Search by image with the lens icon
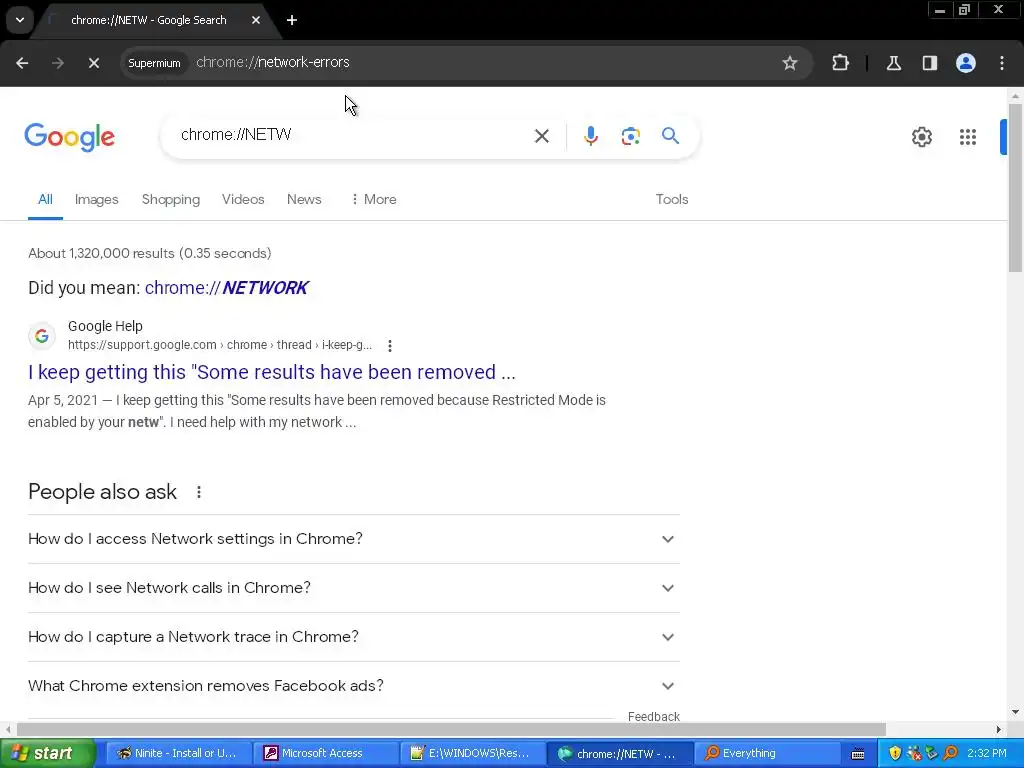1024x768 pixels. [x=630, y=136]
